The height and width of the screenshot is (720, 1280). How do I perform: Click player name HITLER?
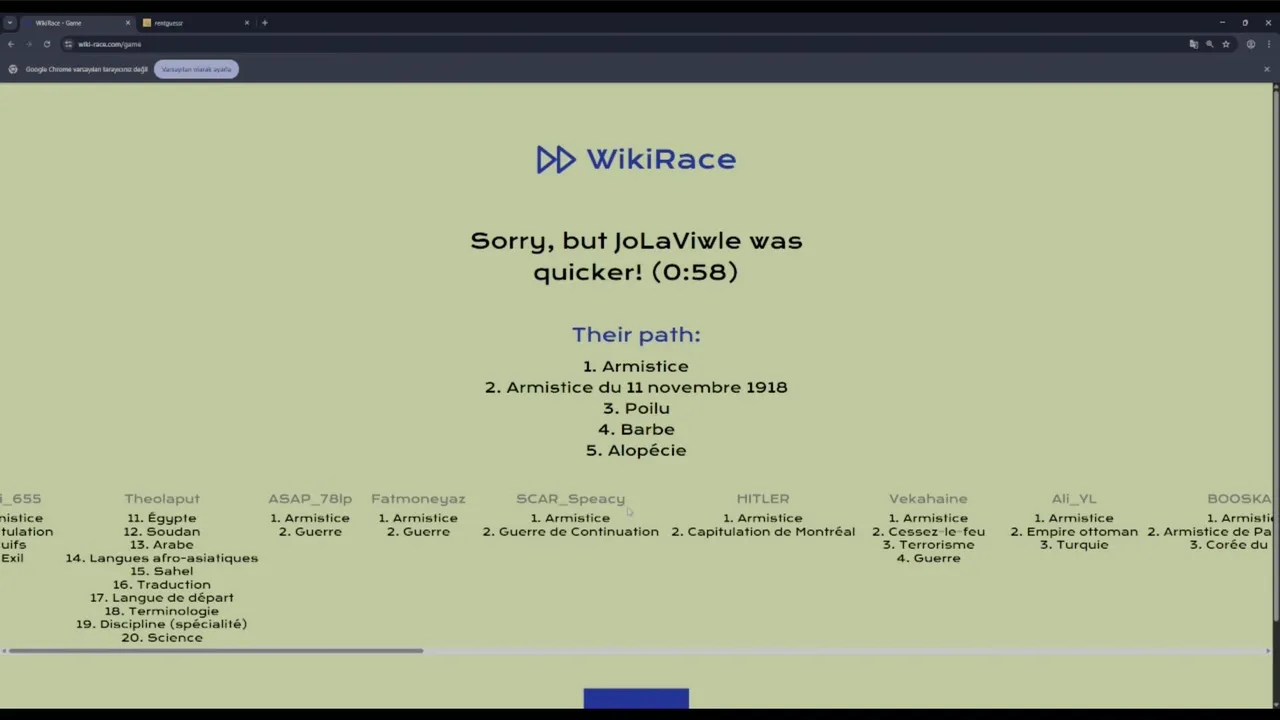point(763,498)
